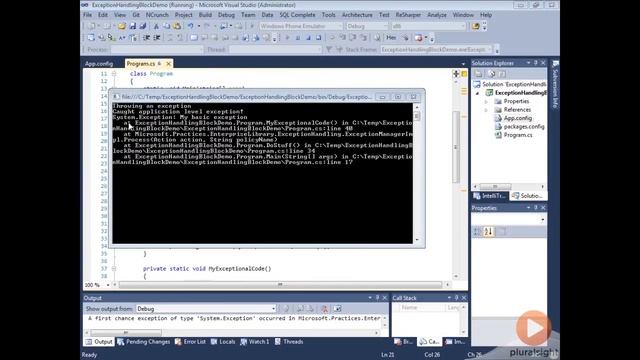Click the pin icon of Solution Explorer

(x=536, y=63)
